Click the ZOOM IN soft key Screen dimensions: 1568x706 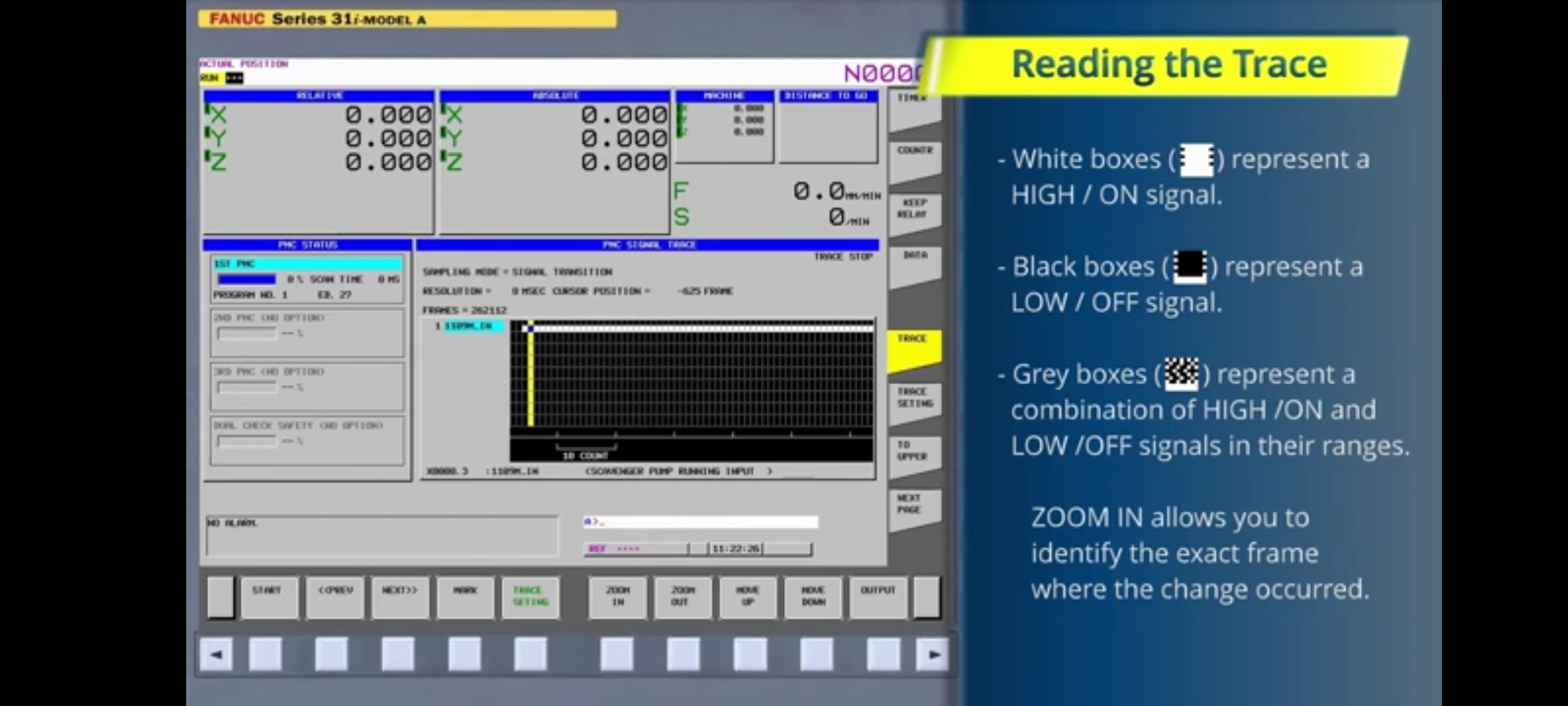(x=617, y=597)
